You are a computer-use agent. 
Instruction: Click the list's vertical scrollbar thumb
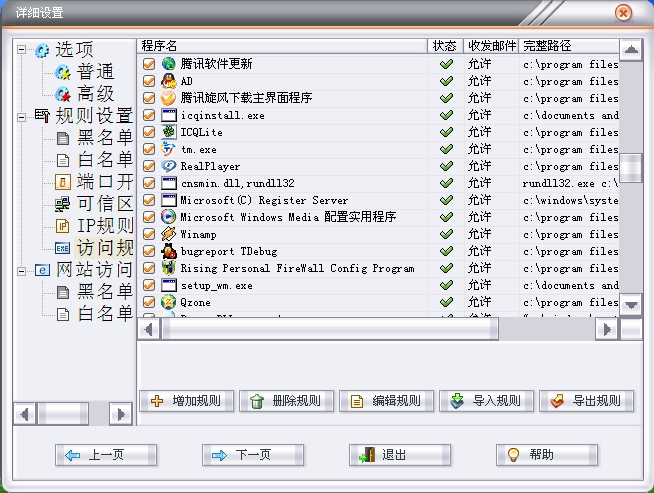pos(631,168)
